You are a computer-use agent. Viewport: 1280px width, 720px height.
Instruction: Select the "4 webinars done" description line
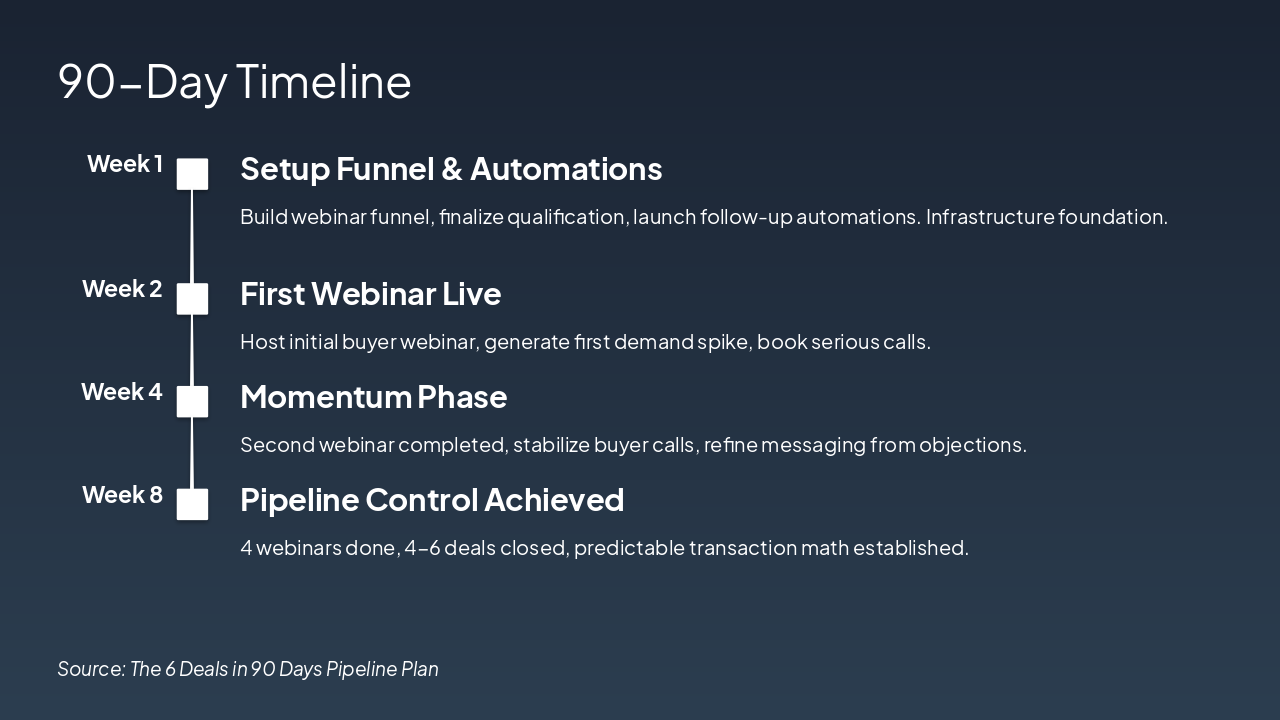(x=604, y=548)
